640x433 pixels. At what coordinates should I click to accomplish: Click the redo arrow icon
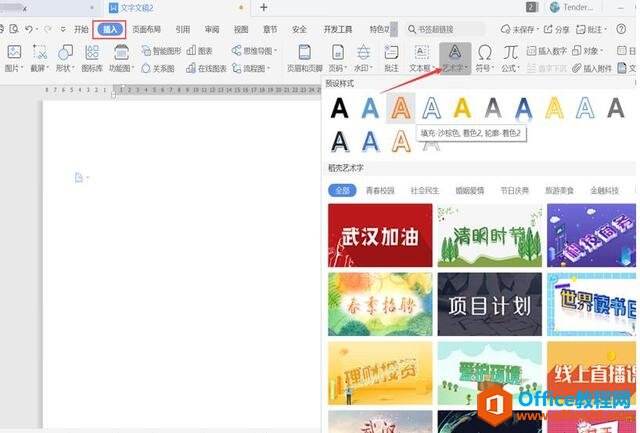click(48, 29)
